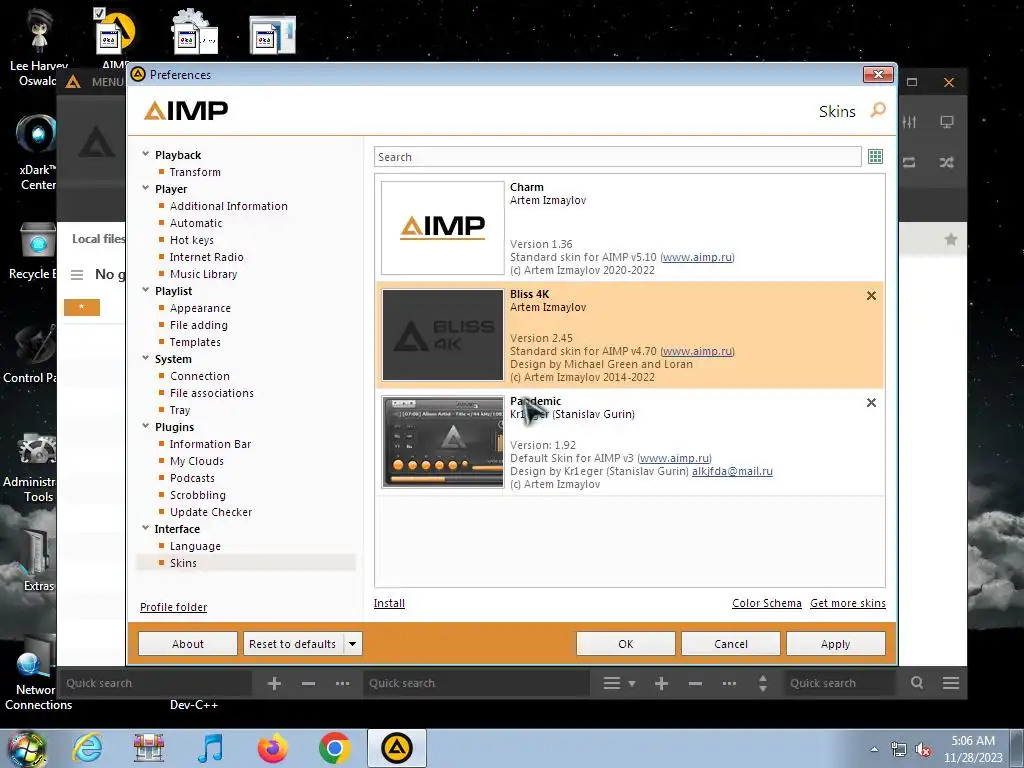
Task: Toggle shuffle icon in AIMP main window
Action: tap(946, 163)
